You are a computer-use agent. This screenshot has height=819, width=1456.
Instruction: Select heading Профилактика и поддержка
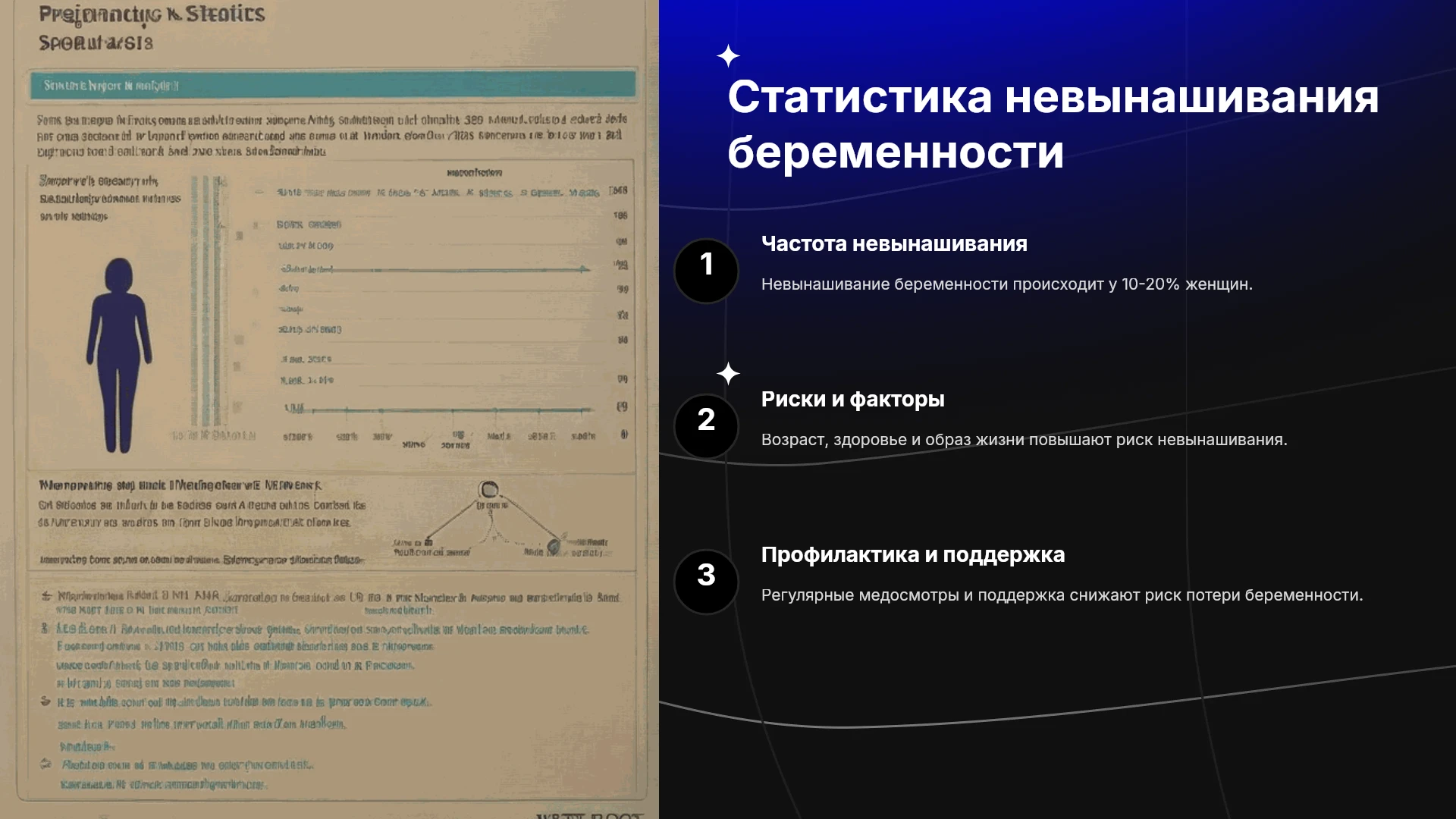pyautogui.click(x=912, y=555)
